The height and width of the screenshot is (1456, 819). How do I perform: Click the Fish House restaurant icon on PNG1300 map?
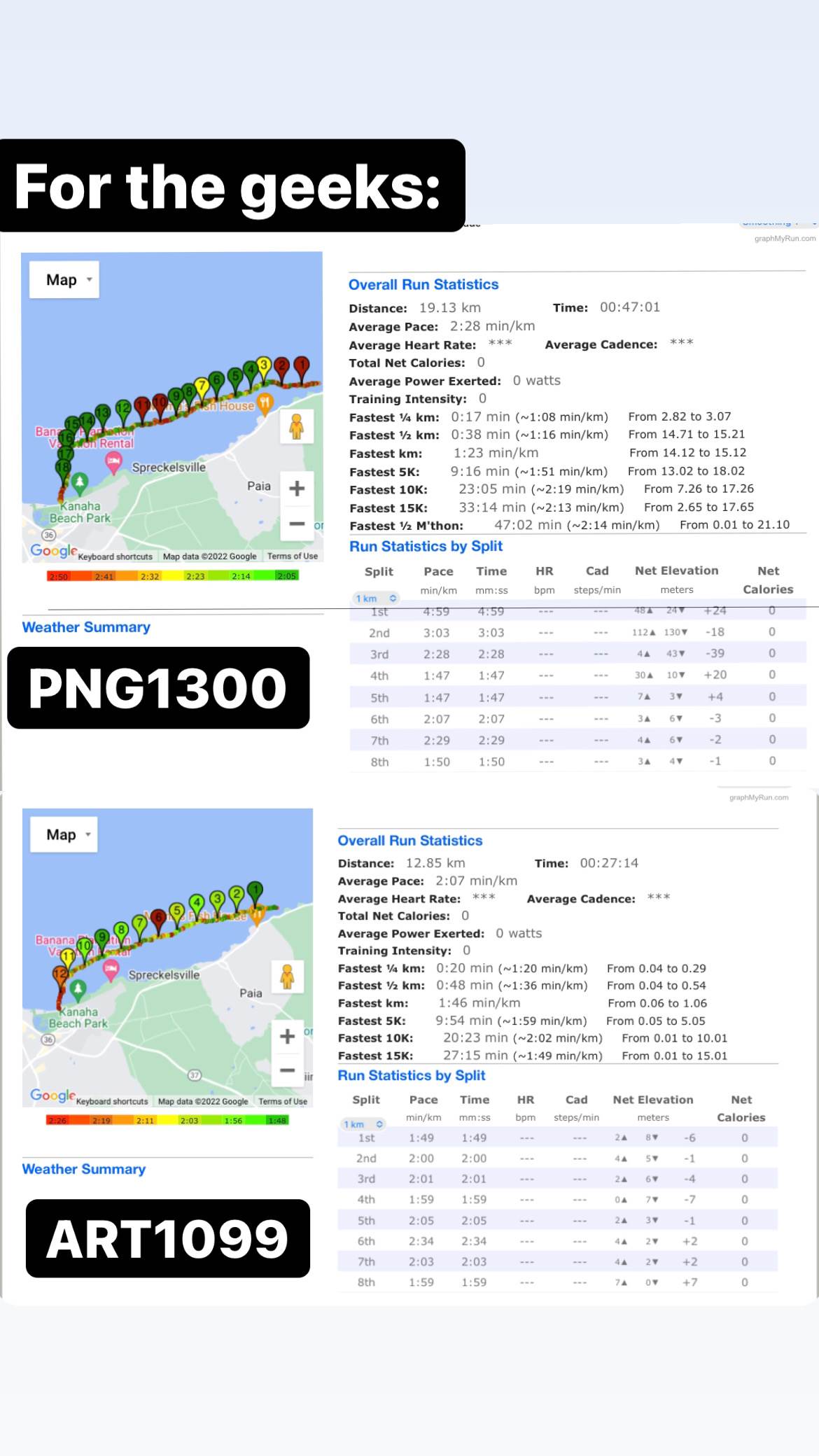coord(265,402)
